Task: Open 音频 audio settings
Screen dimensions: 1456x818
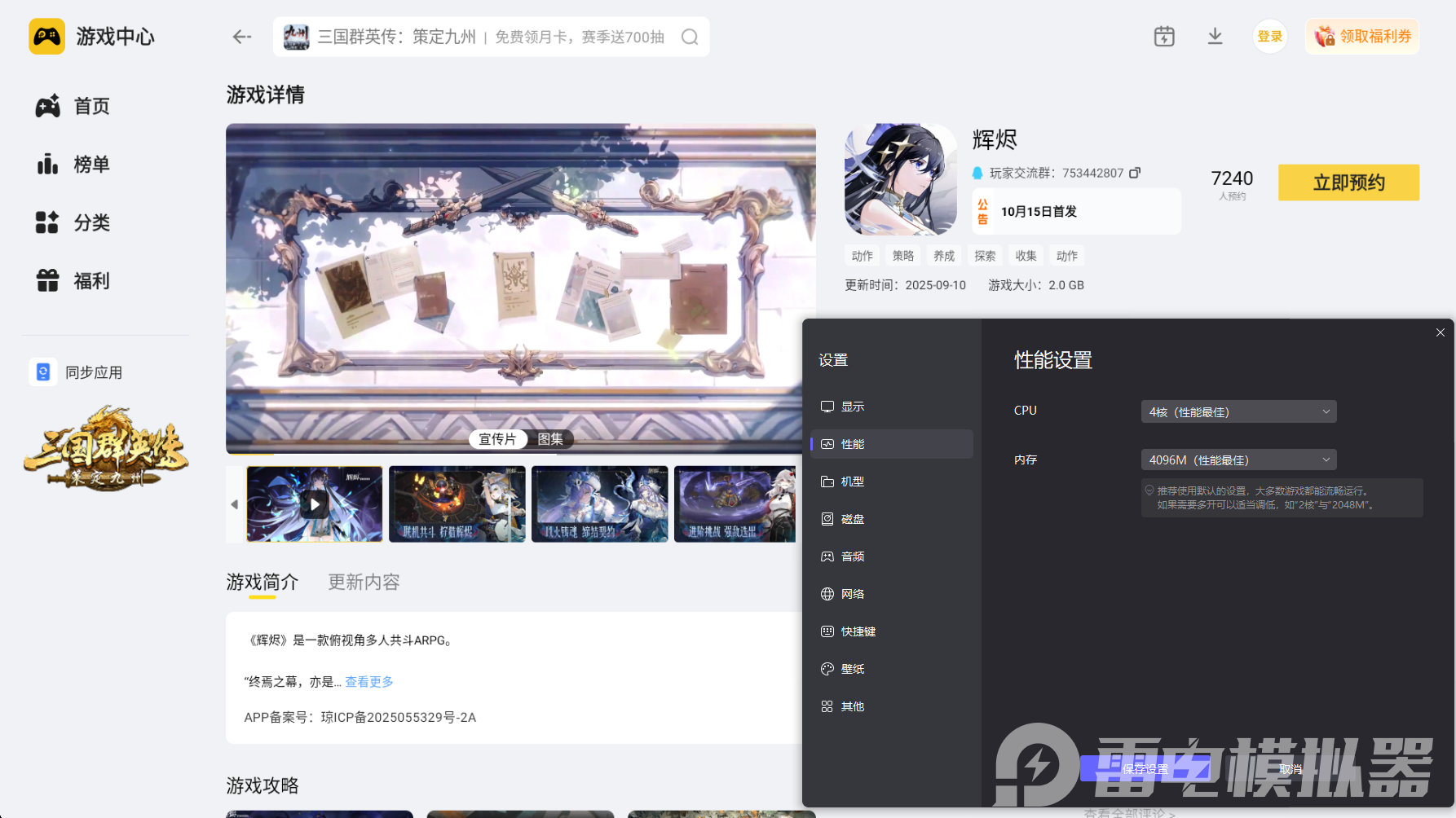Action: pyautogui.click(x=854, y=556)
